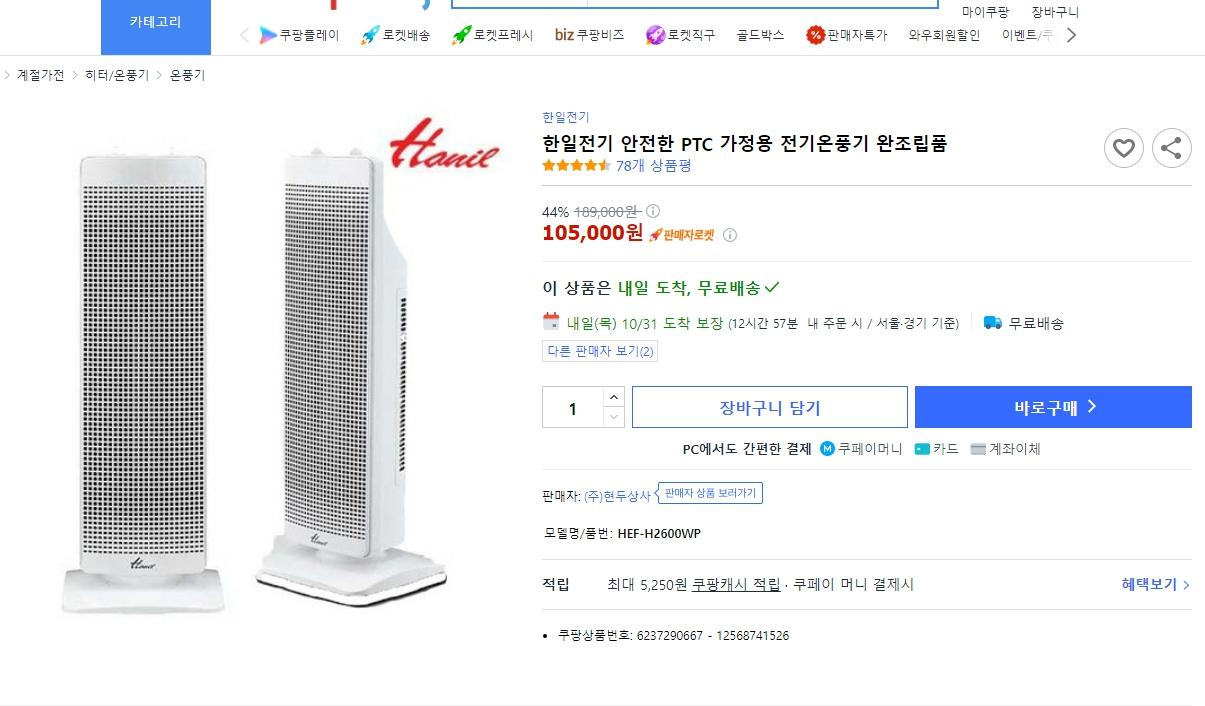The width and height of the screenshot is (1205, 706).
Task: Select 골드박스 menu item
Action: pos(760,35)
